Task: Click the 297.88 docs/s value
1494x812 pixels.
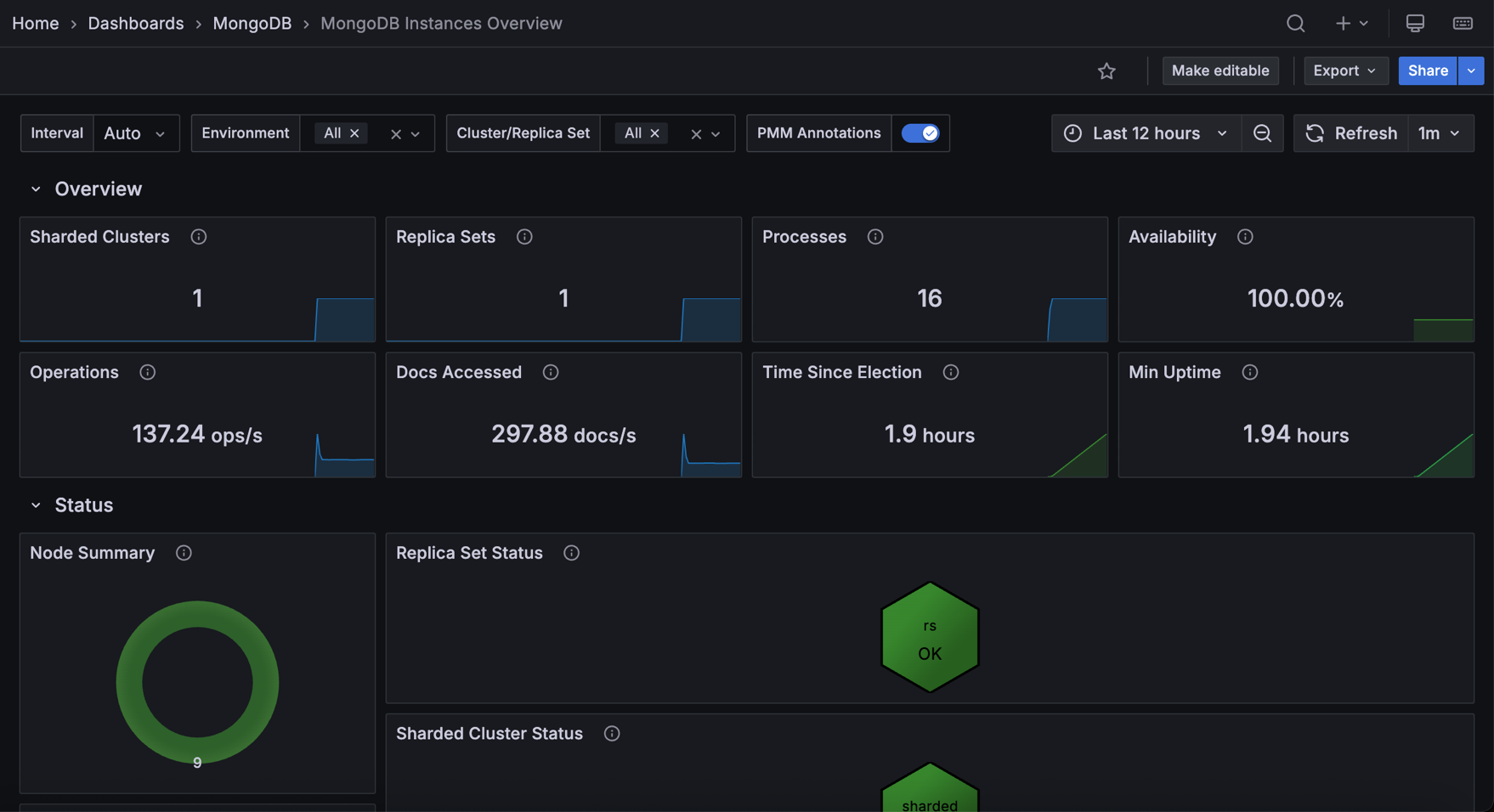Action: click(x=563, y=435)
